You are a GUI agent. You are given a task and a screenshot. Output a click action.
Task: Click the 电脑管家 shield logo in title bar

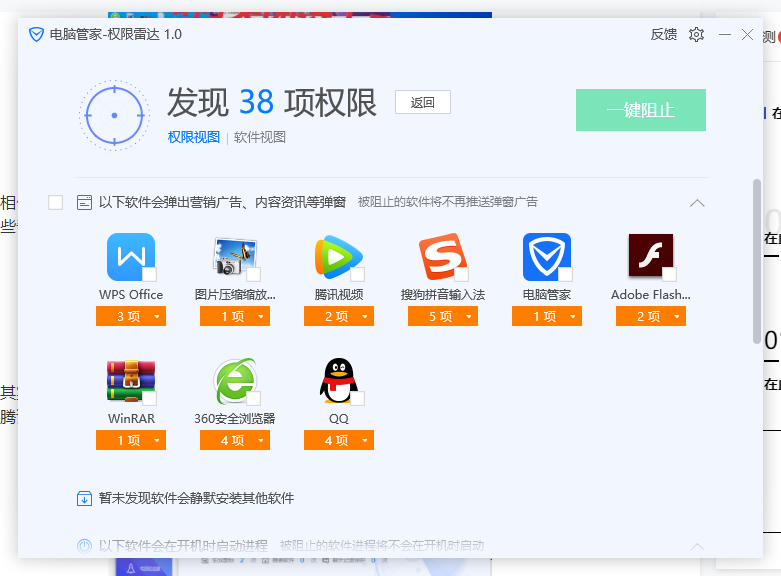[36, 34]
